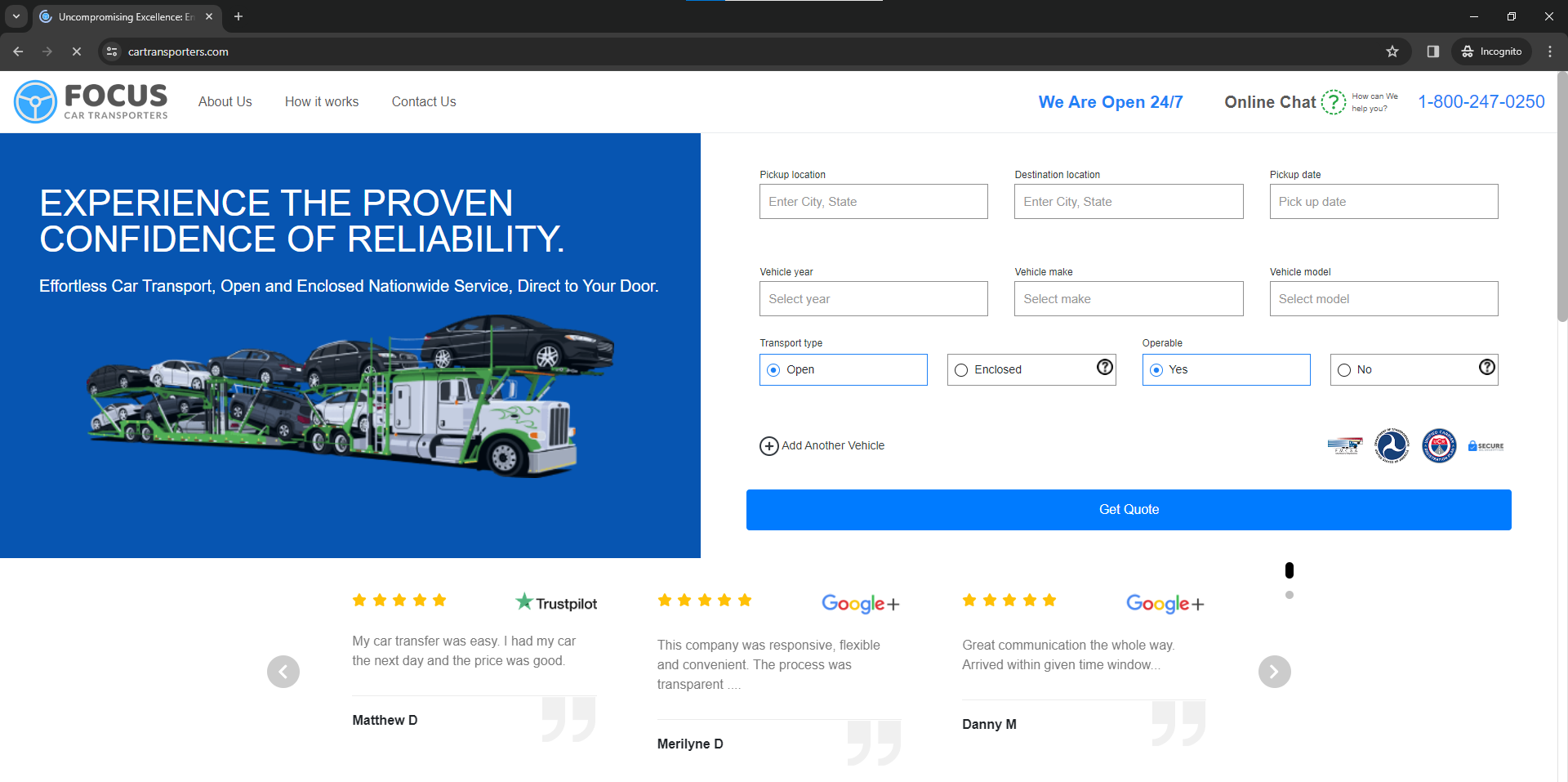Select the second carousel pagination dot
The height and width of the screenshot is (782, 1568).
(1290, 595)
